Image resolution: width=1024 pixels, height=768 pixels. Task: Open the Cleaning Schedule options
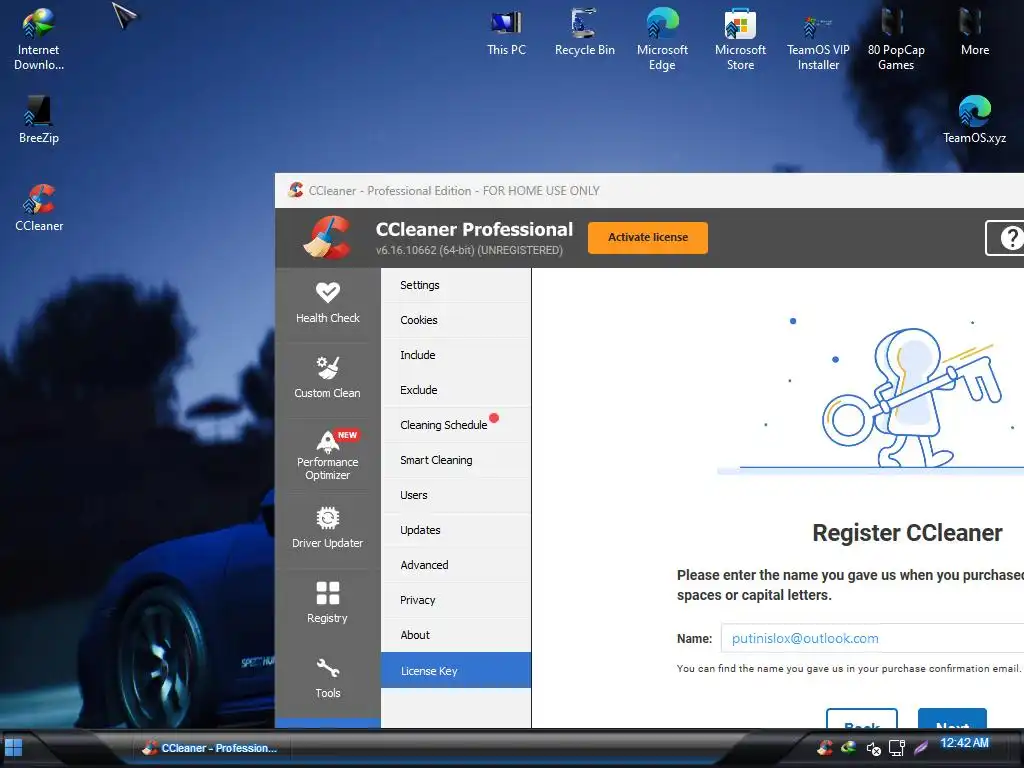tap(456, 425)
